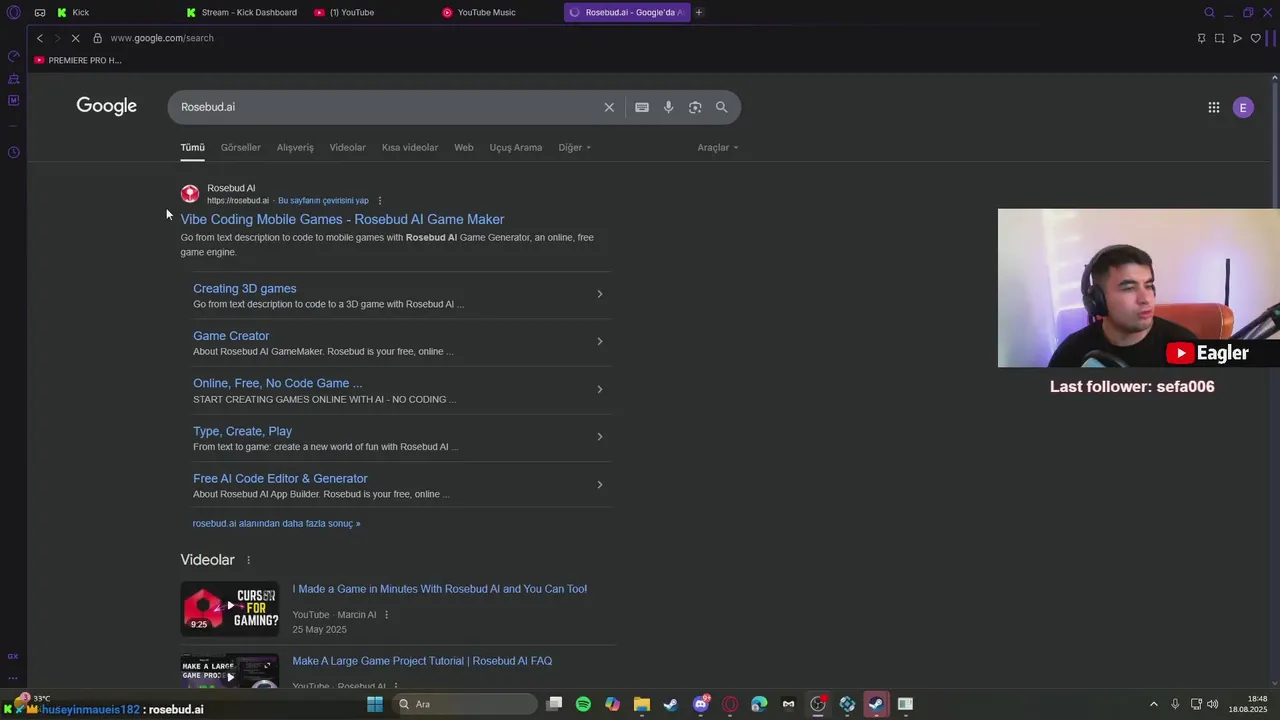
Task: Open the on-screen keyboard input tool
Action: point(642,107)
